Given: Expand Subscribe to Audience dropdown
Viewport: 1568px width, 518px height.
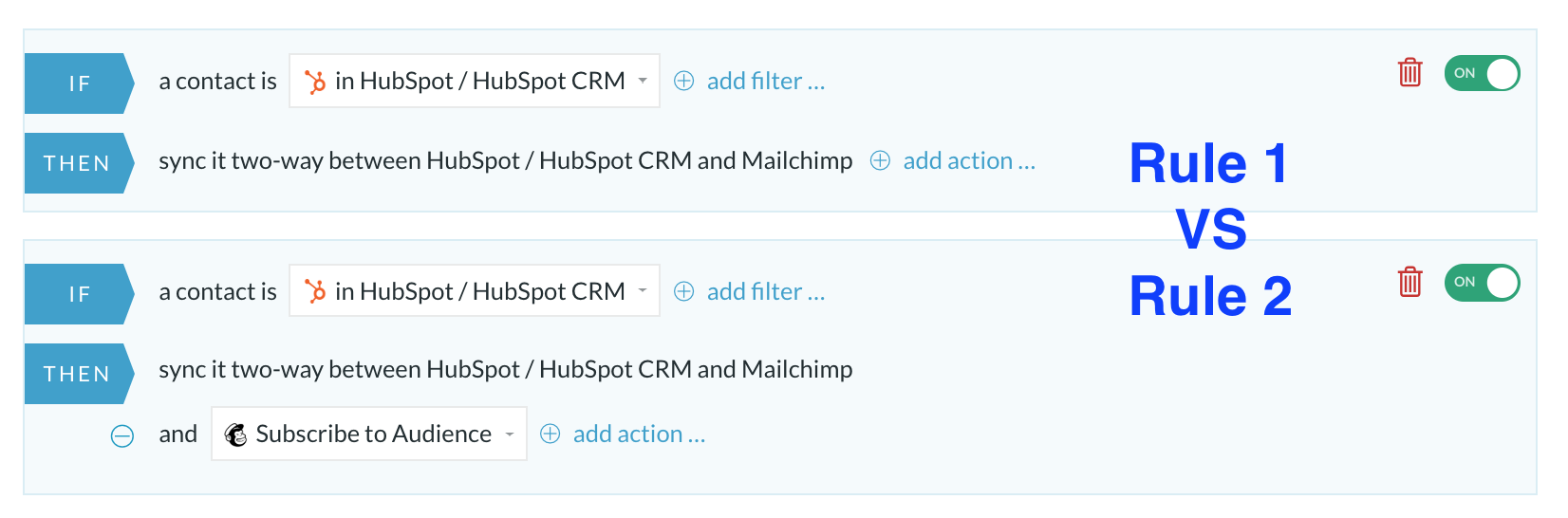Looking at the screenshot, I should point(369,434).
